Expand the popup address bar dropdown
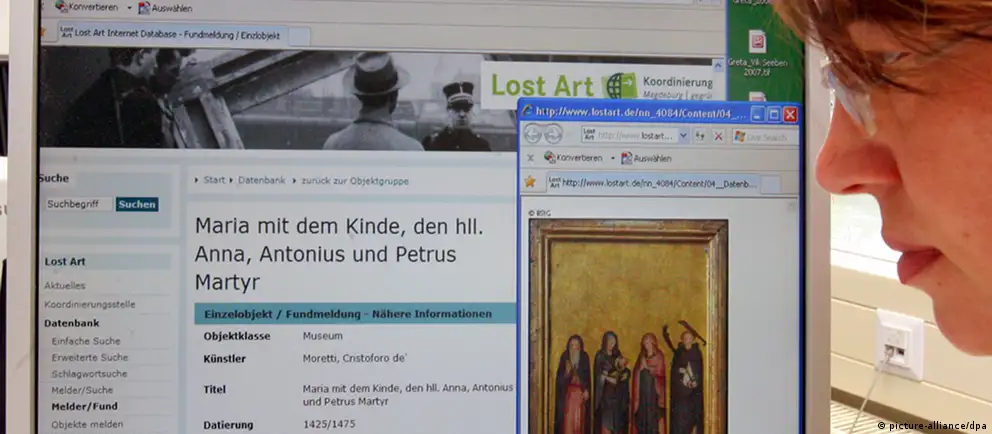Screen dimensions: 992x434 pos(683,135)
